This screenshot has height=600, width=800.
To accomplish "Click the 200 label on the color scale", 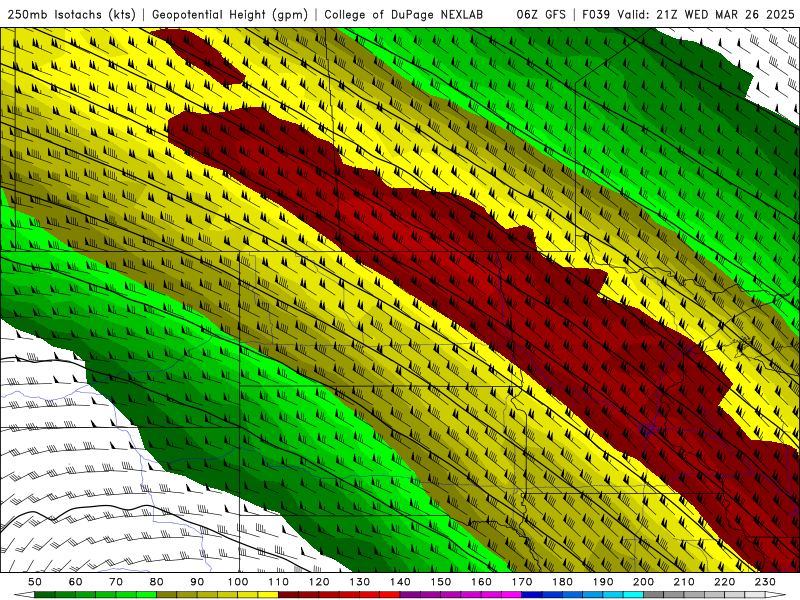I will (643, 582).
